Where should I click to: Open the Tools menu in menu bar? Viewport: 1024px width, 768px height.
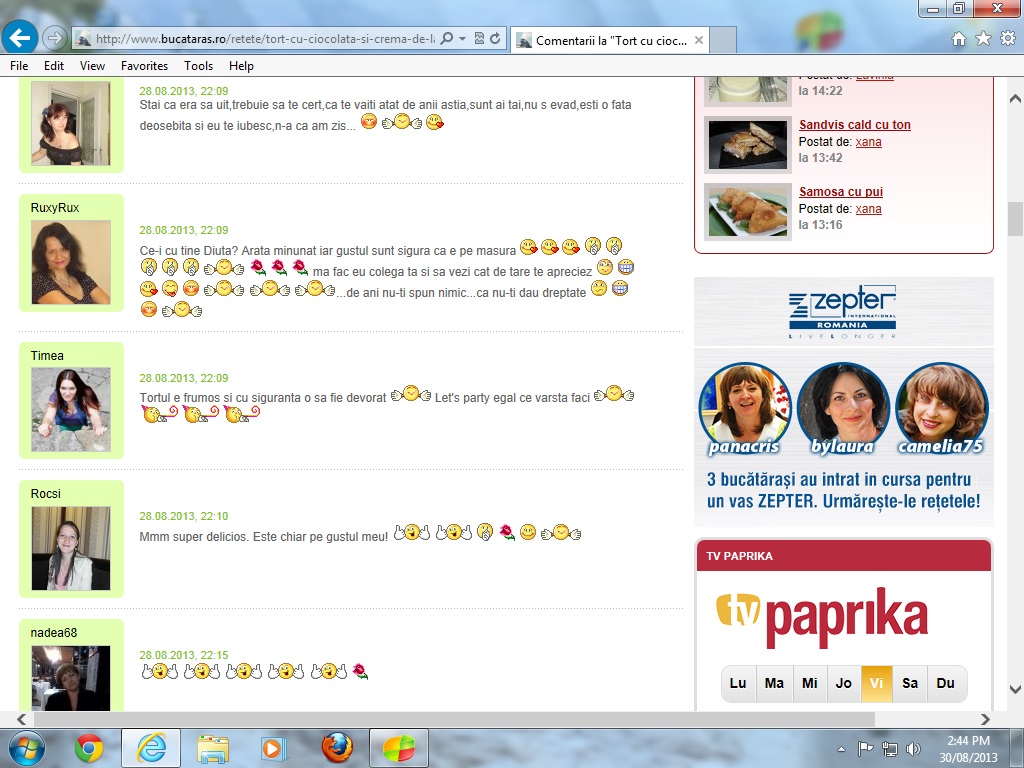click(x=198, y=66)
